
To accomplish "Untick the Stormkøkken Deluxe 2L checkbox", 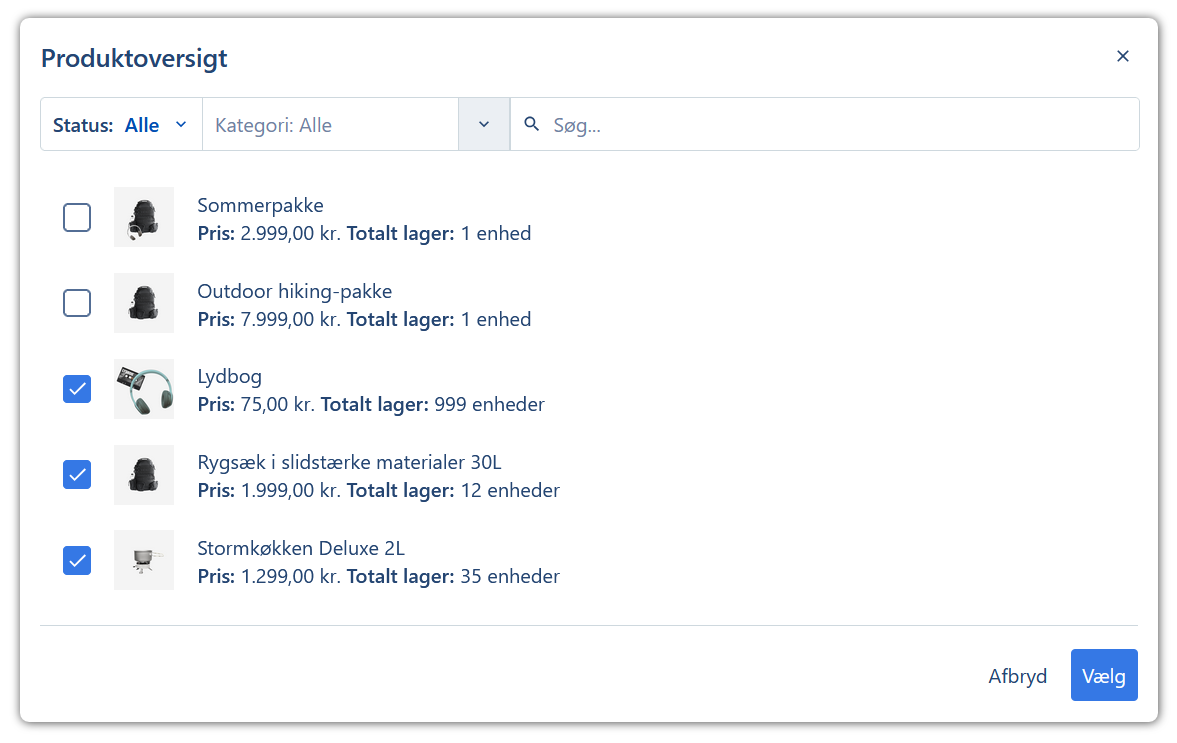I will (x=77, y=560).
